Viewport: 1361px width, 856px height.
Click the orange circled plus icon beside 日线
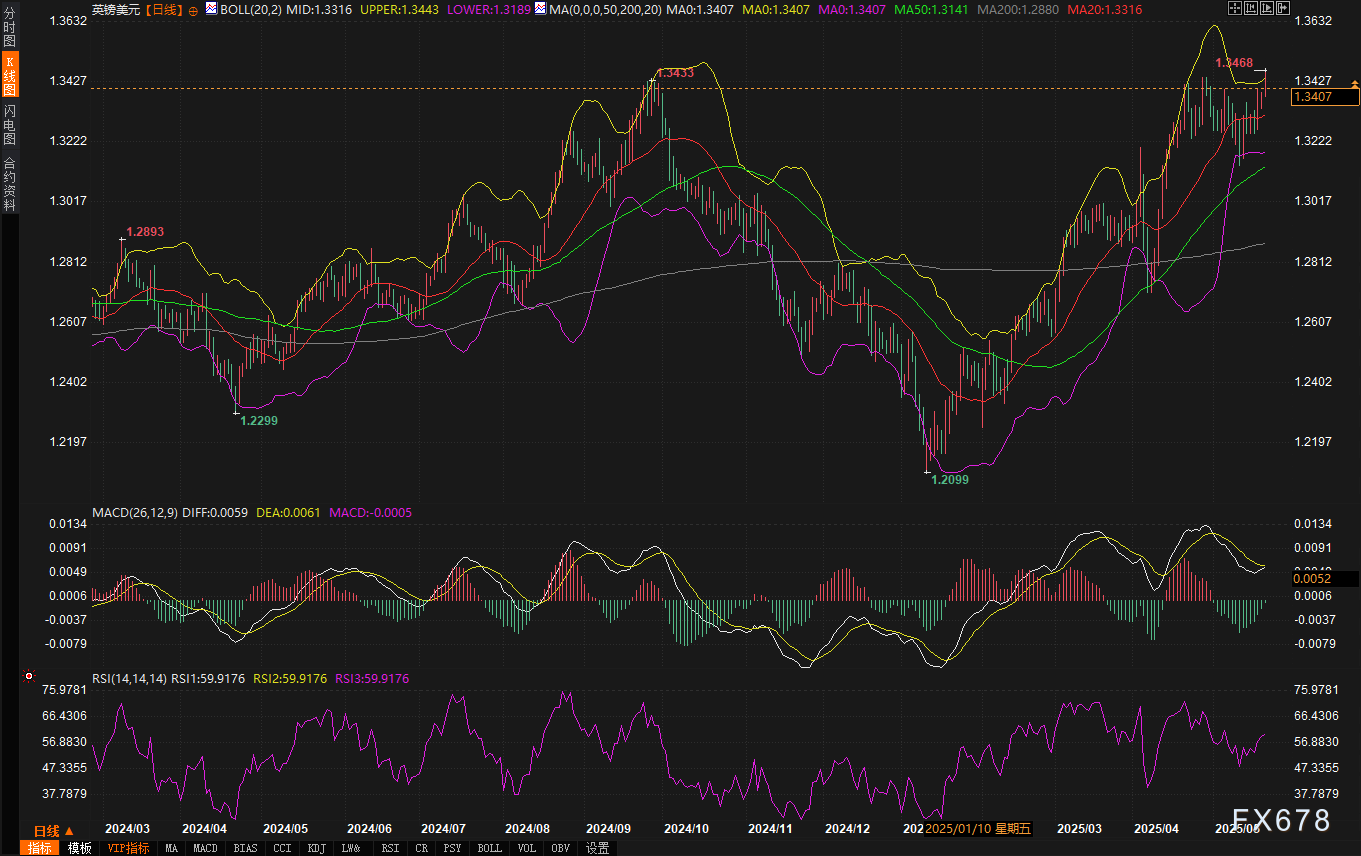(x=193, y=10)
